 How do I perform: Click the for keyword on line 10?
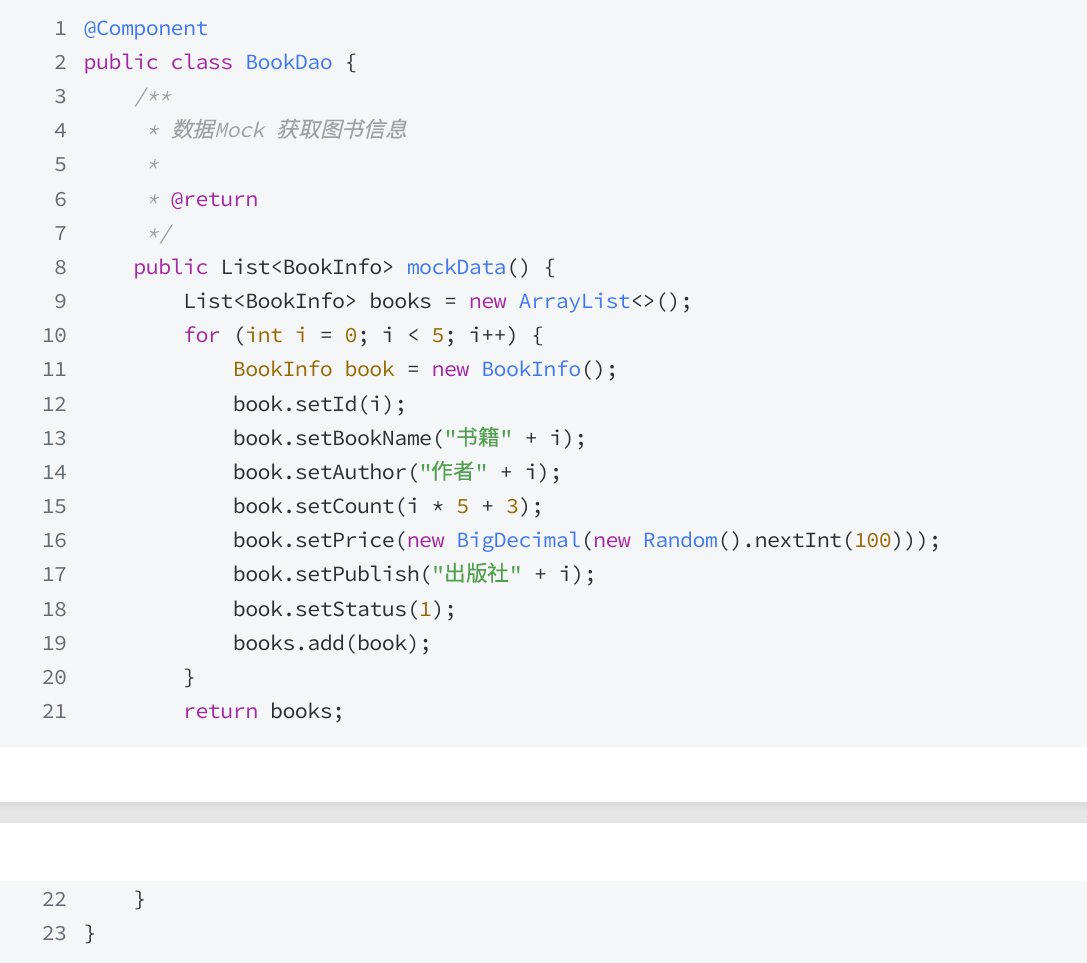click(202, 336)
